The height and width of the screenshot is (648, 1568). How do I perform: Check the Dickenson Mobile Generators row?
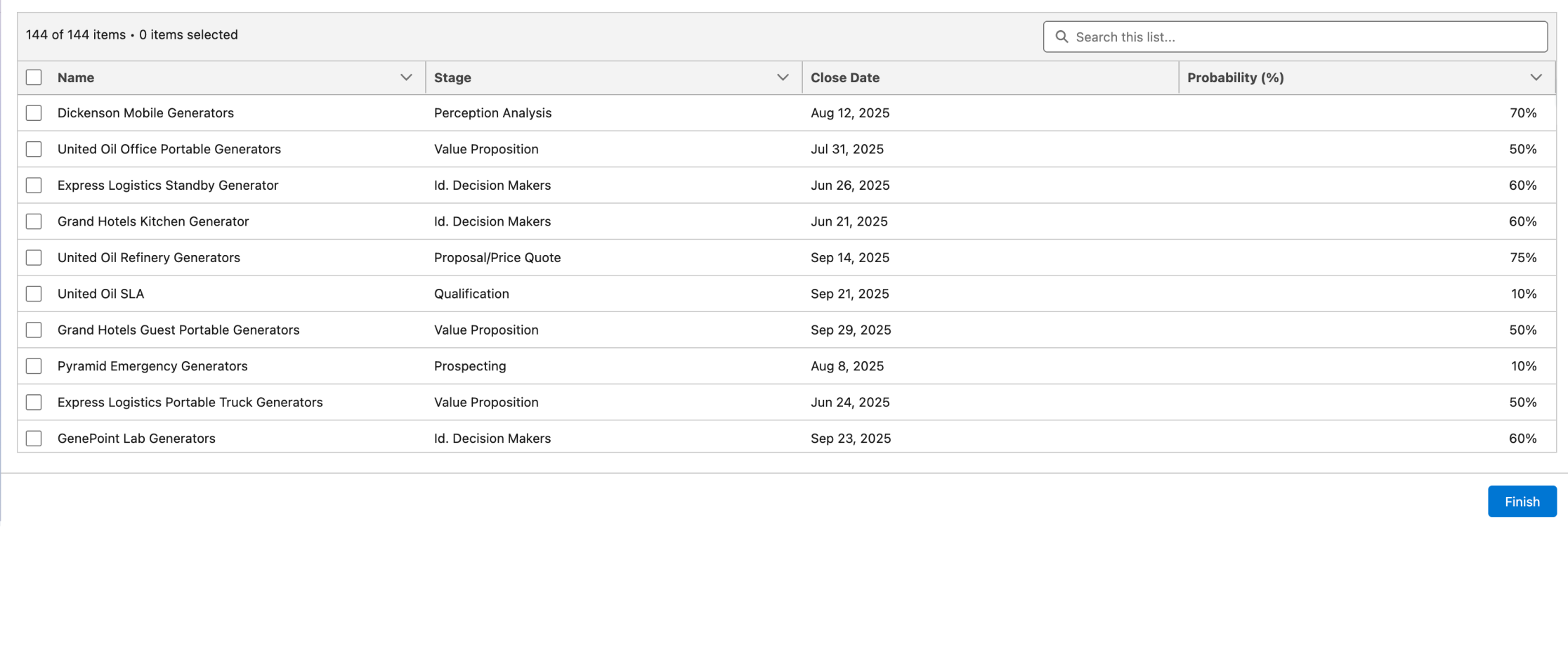[x=34, y=113]
